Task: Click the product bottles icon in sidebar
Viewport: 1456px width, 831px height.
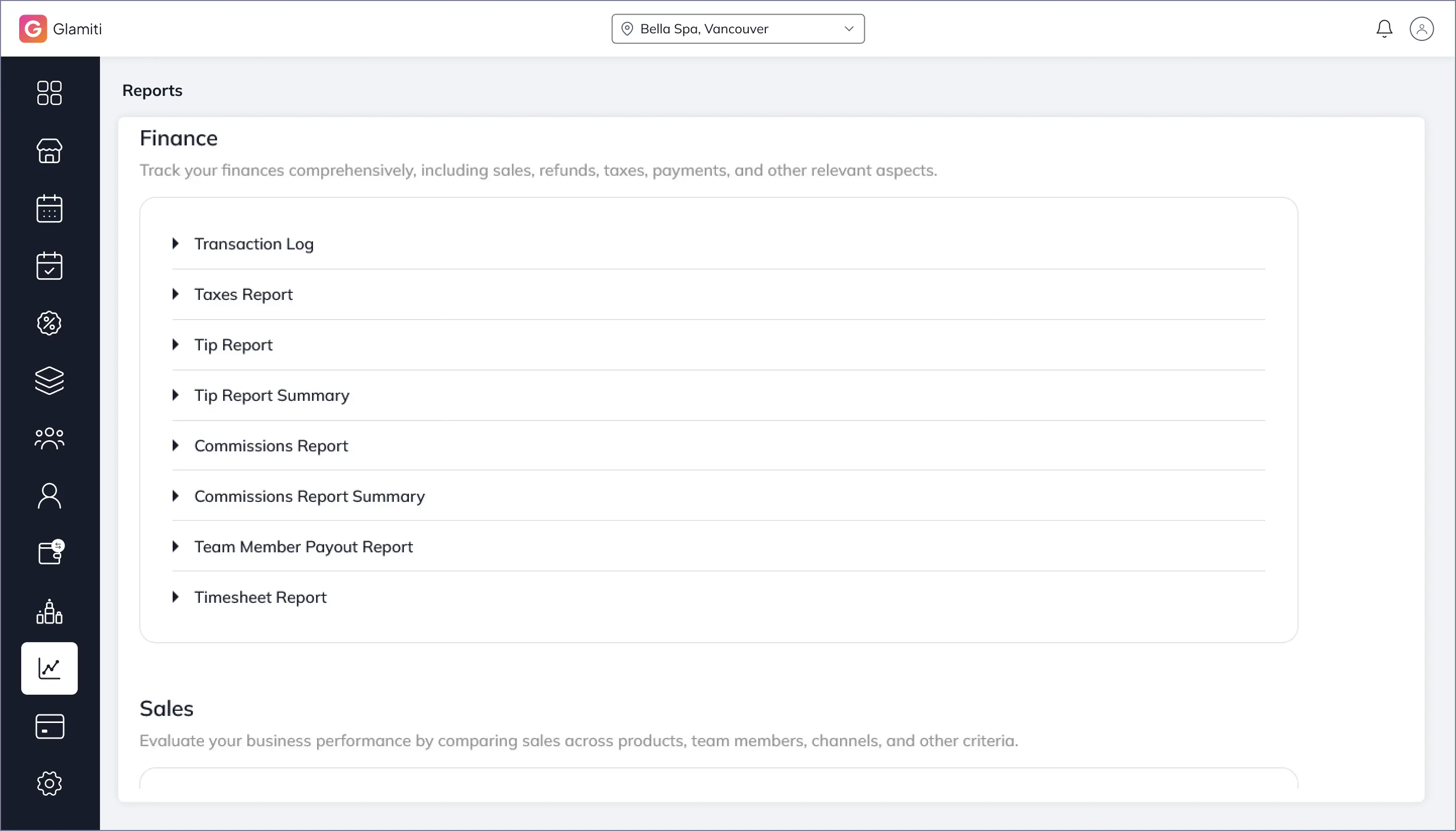Action: (49, 611)
